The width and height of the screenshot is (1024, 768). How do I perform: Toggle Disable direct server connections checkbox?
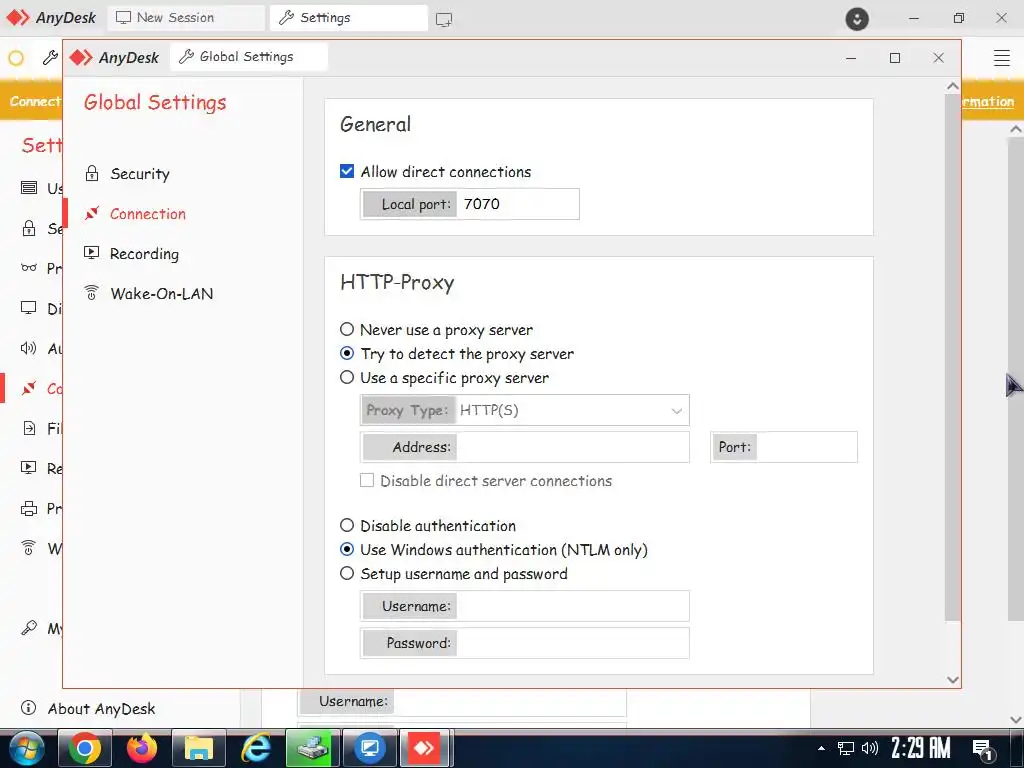point(367,481)
